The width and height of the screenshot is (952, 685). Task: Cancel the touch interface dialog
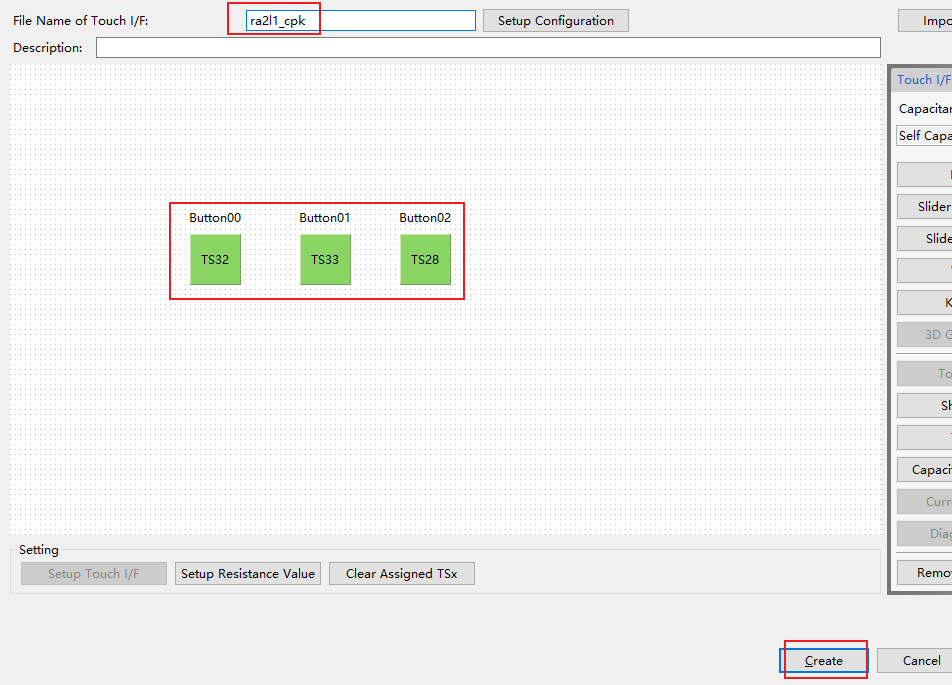pyautogui.click(x=920, y=661)
